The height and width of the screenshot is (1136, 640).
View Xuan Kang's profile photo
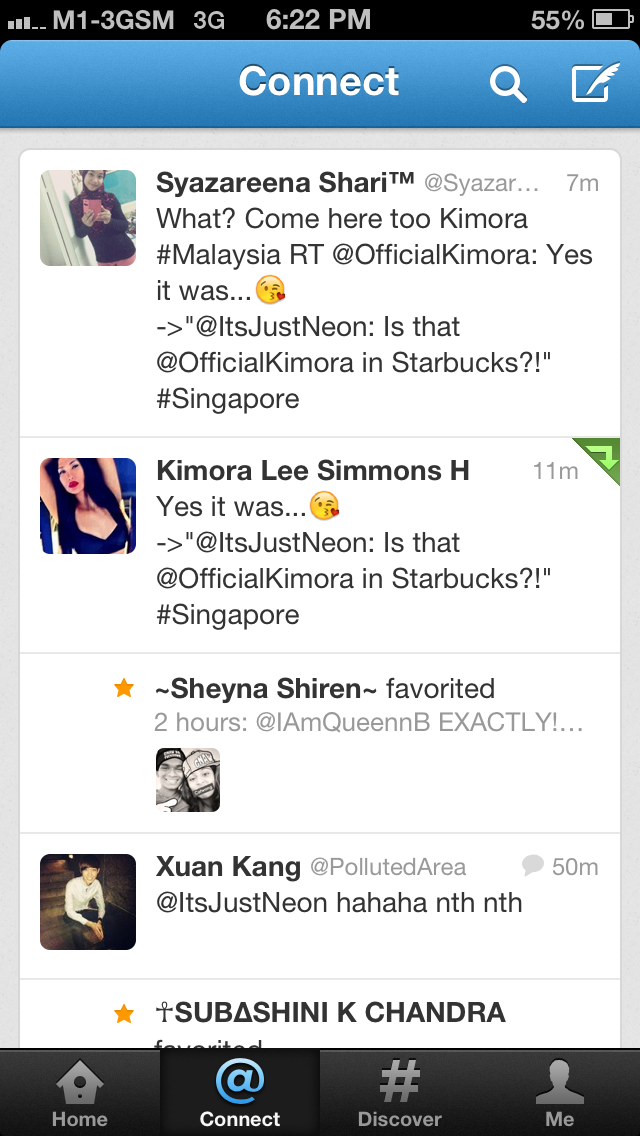(x=88, y=902)
